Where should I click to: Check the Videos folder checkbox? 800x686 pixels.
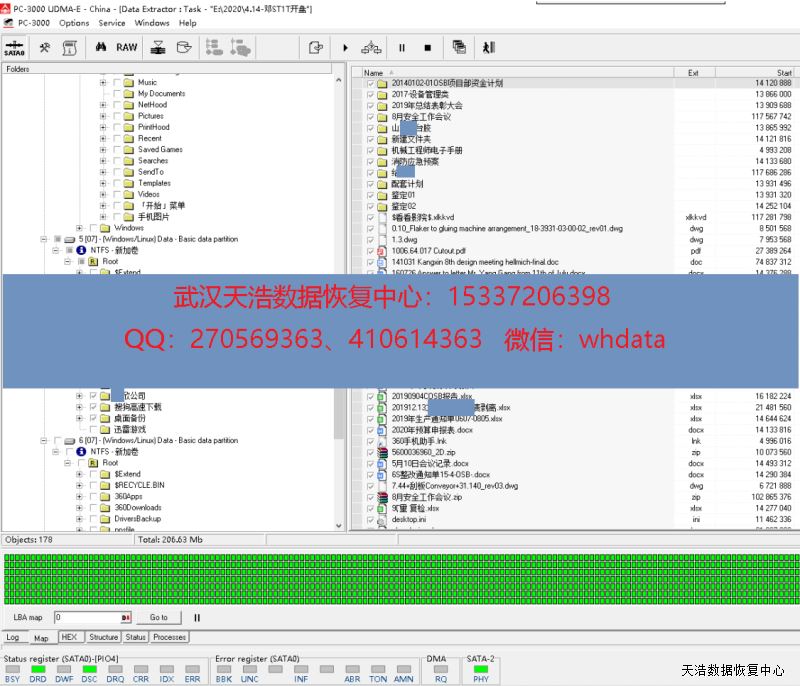click(x=116, y=195)
